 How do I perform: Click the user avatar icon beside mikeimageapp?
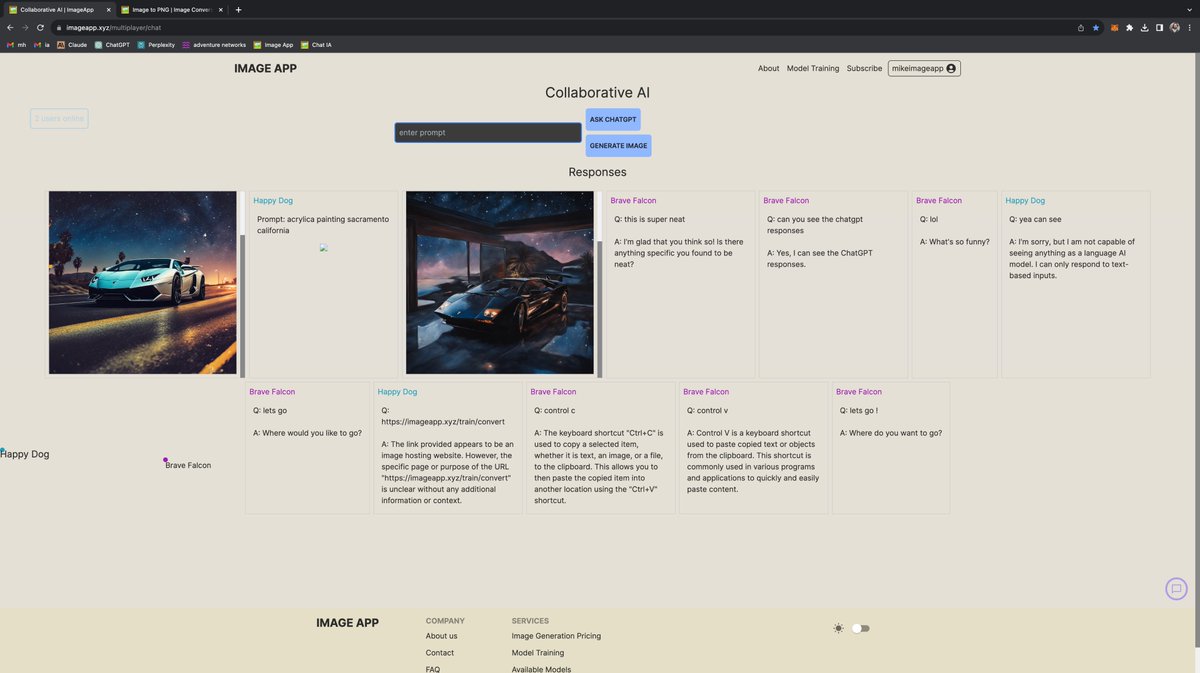(951, 69)
